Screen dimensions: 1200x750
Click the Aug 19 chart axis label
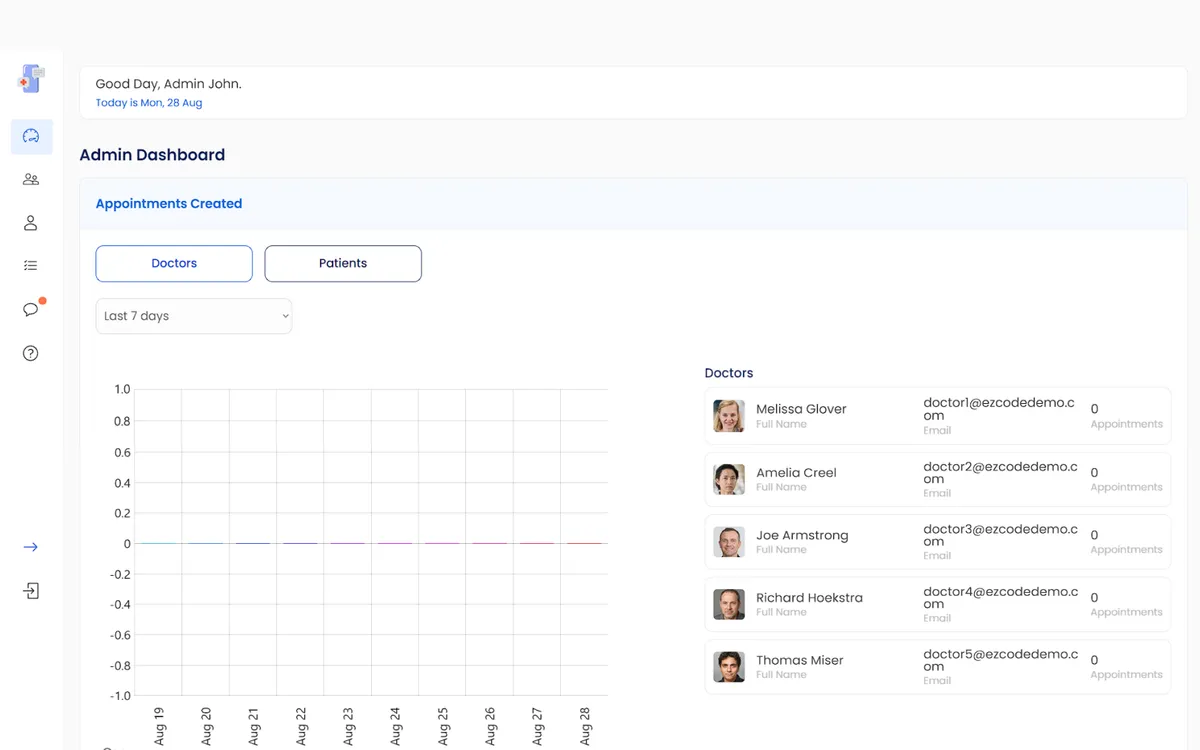click(159, 726)
